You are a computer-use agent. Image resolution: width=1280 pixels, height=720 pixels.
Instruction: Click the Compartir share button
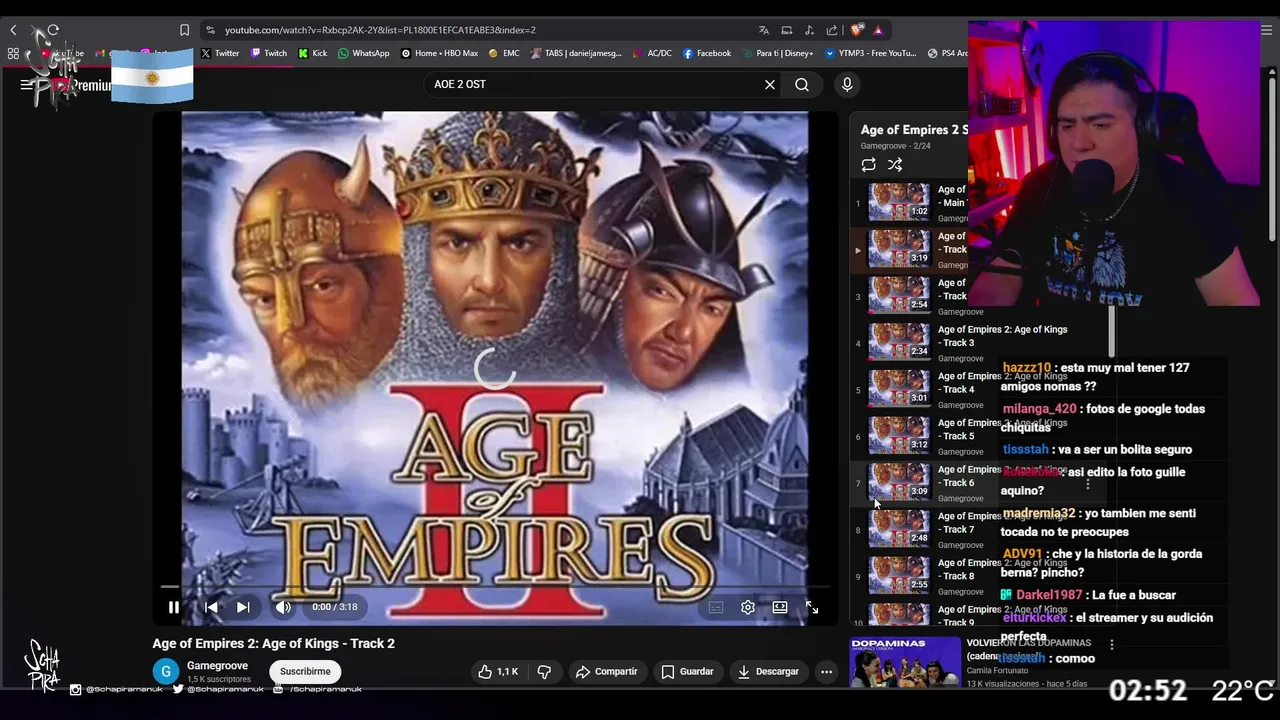(607, 672)
